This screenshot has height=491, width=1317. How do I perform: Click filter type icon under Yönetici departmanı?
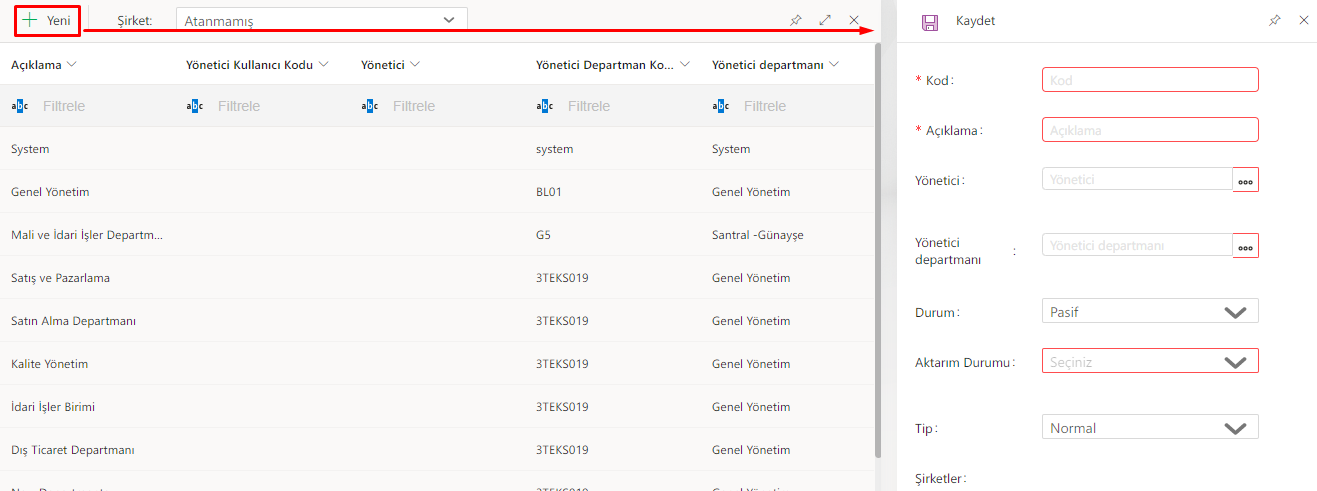[x=720, y=106]
